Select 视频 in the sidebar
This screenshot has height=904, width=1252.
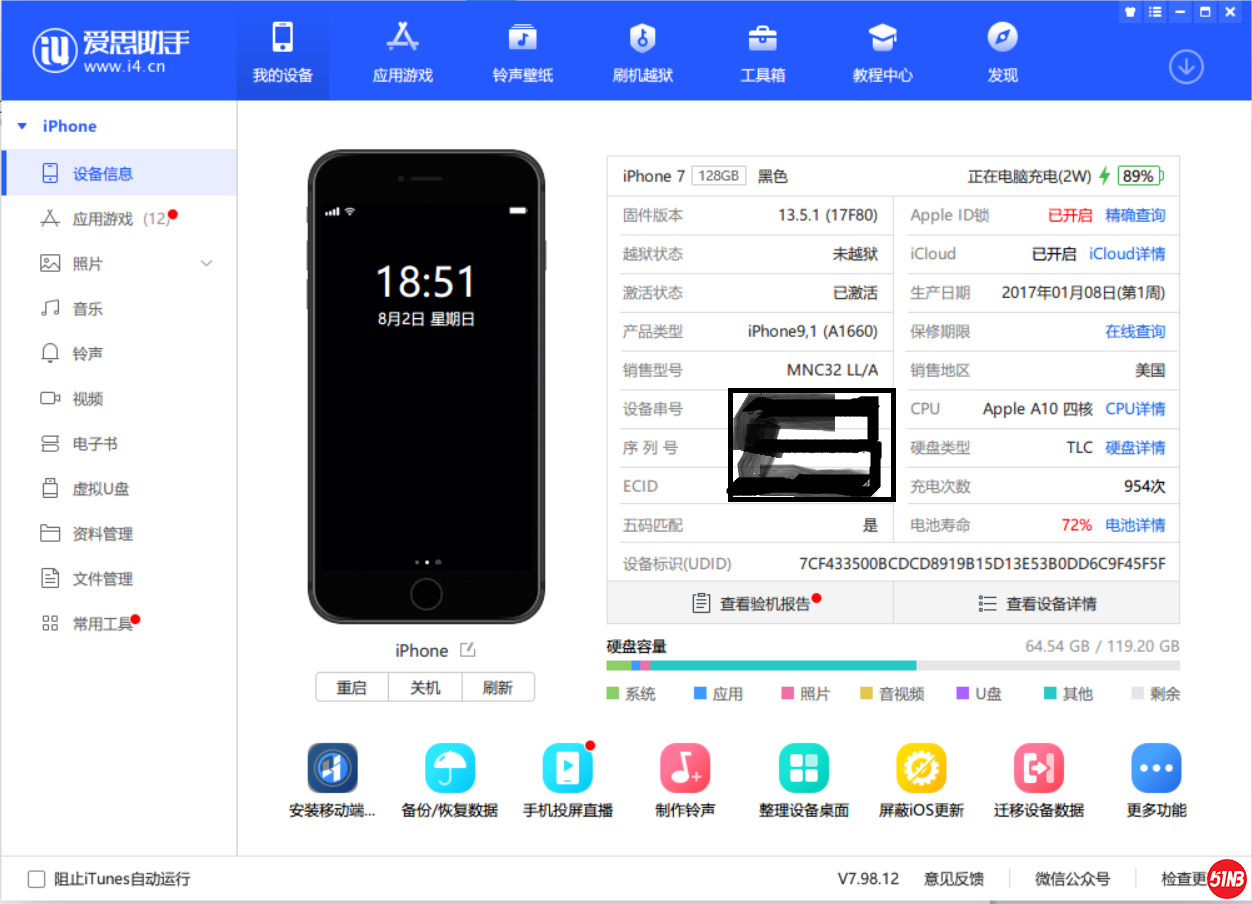[120, 398]
